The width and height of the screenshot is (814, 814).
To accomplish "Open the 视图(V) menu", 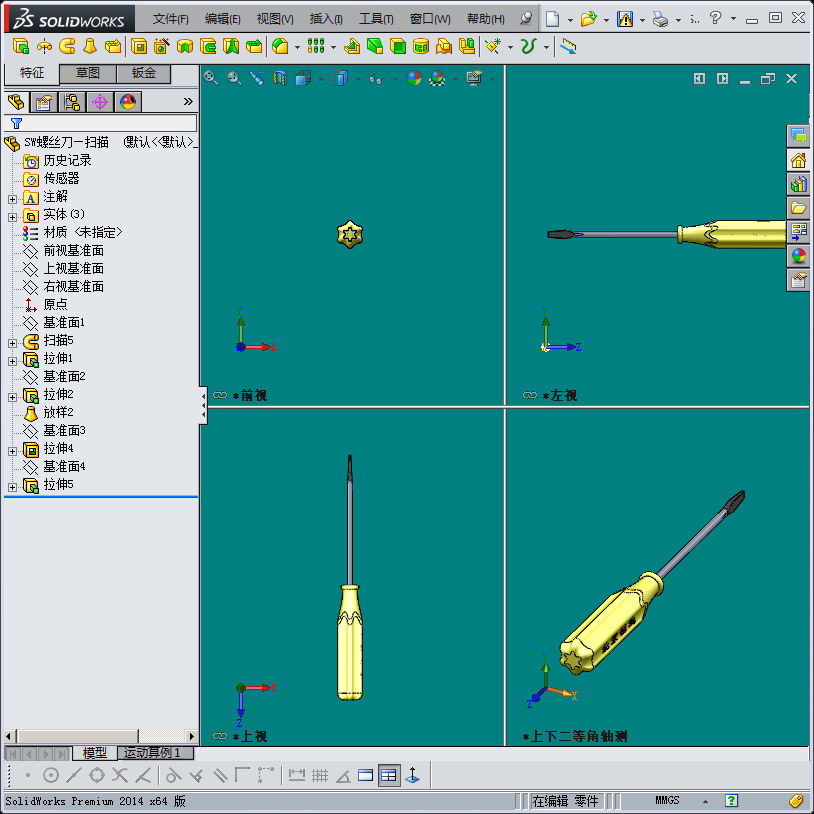I will pos(275,19).
